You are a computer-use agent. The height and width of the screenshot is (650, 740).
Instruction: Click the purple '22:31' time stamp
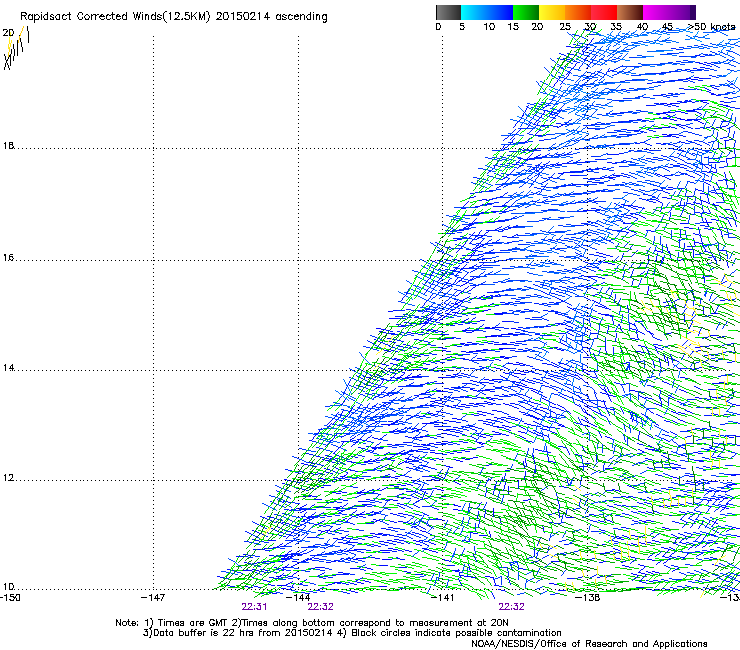coord(254,607)
